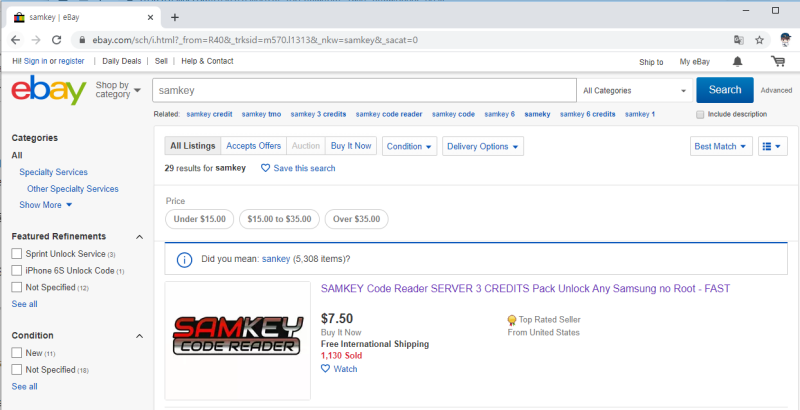Click the sankey suggestion link
Screen dimensions: 800x410
click(276, 259)
